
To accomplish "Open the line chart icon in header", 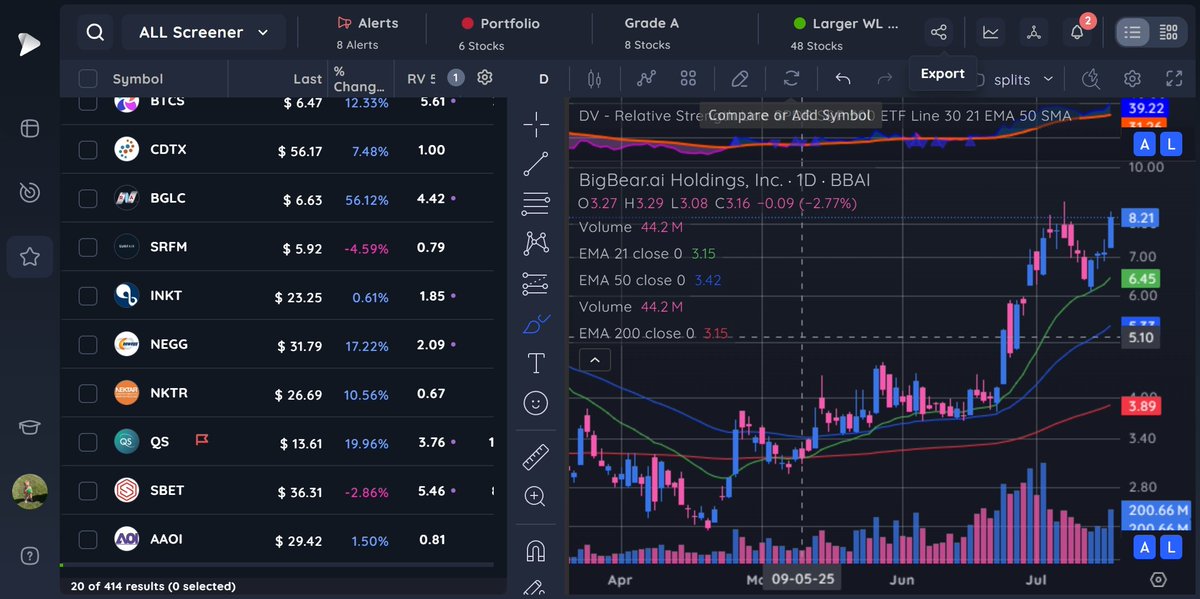I will (x=990, y=32).
